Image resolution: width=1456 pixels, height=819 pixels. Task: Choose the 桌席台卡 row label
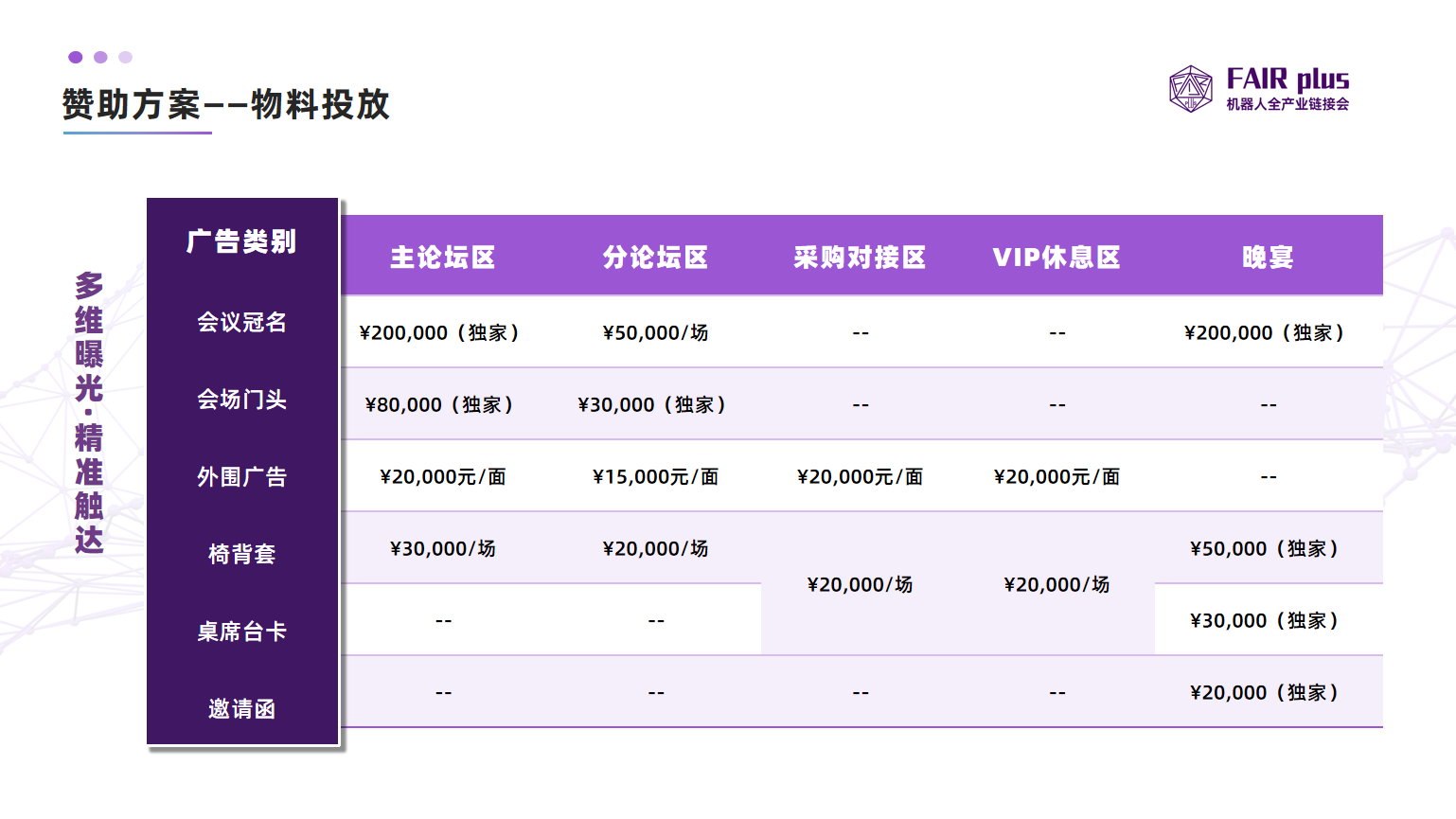coord(242,632)
